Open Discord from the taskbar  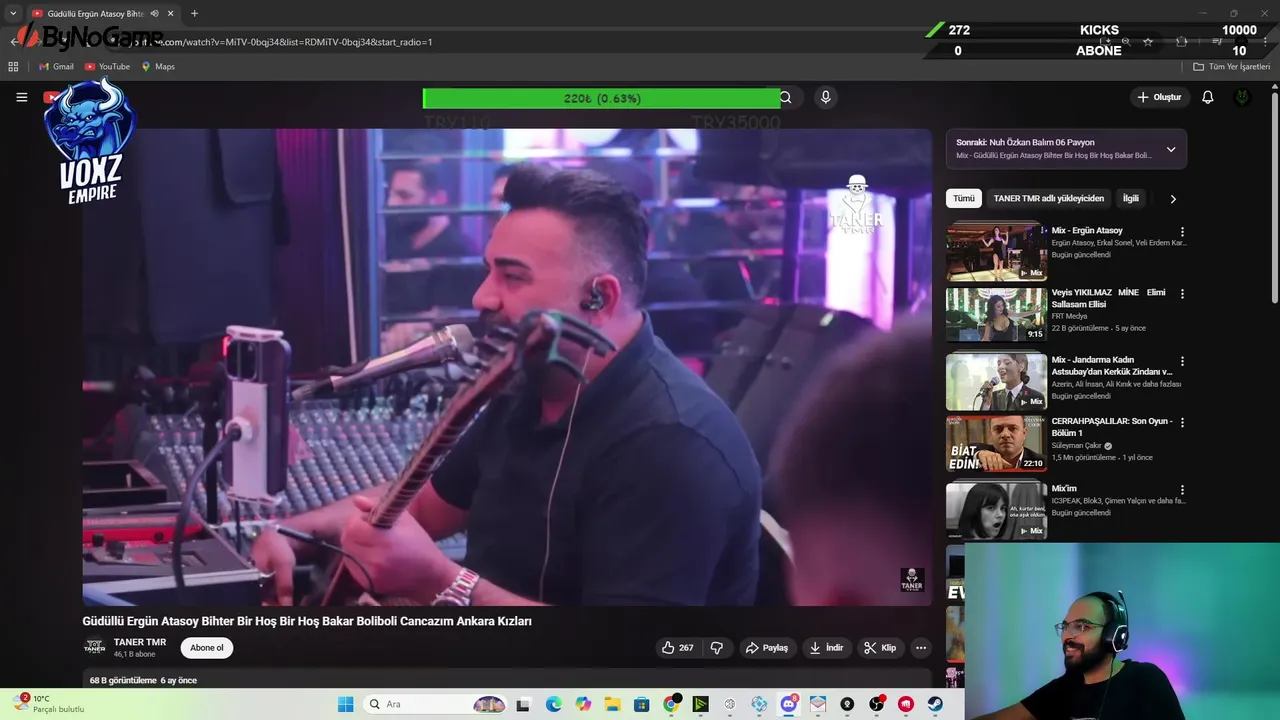click(x=789, y=704)
